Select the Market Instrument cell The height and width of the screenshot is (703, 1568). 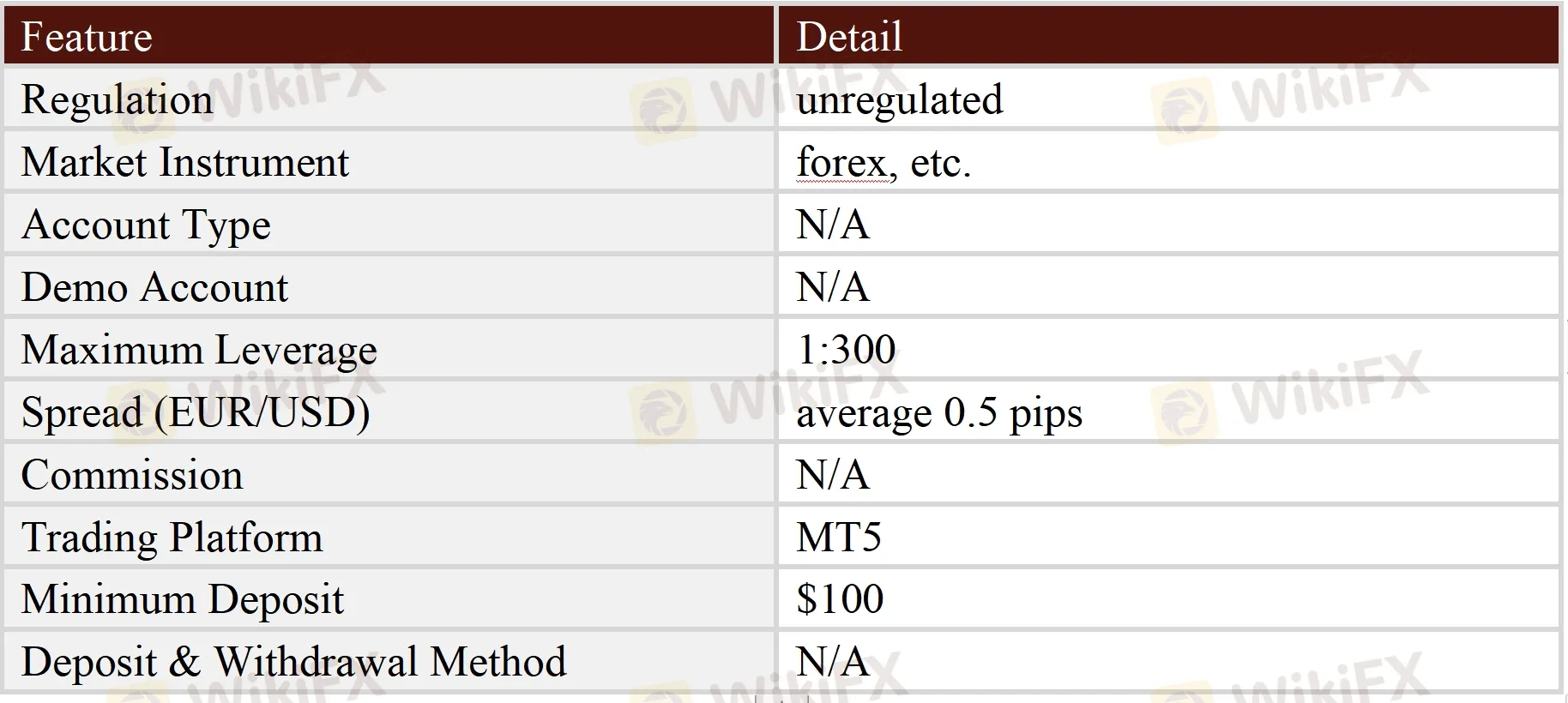(x=184, y=162)
